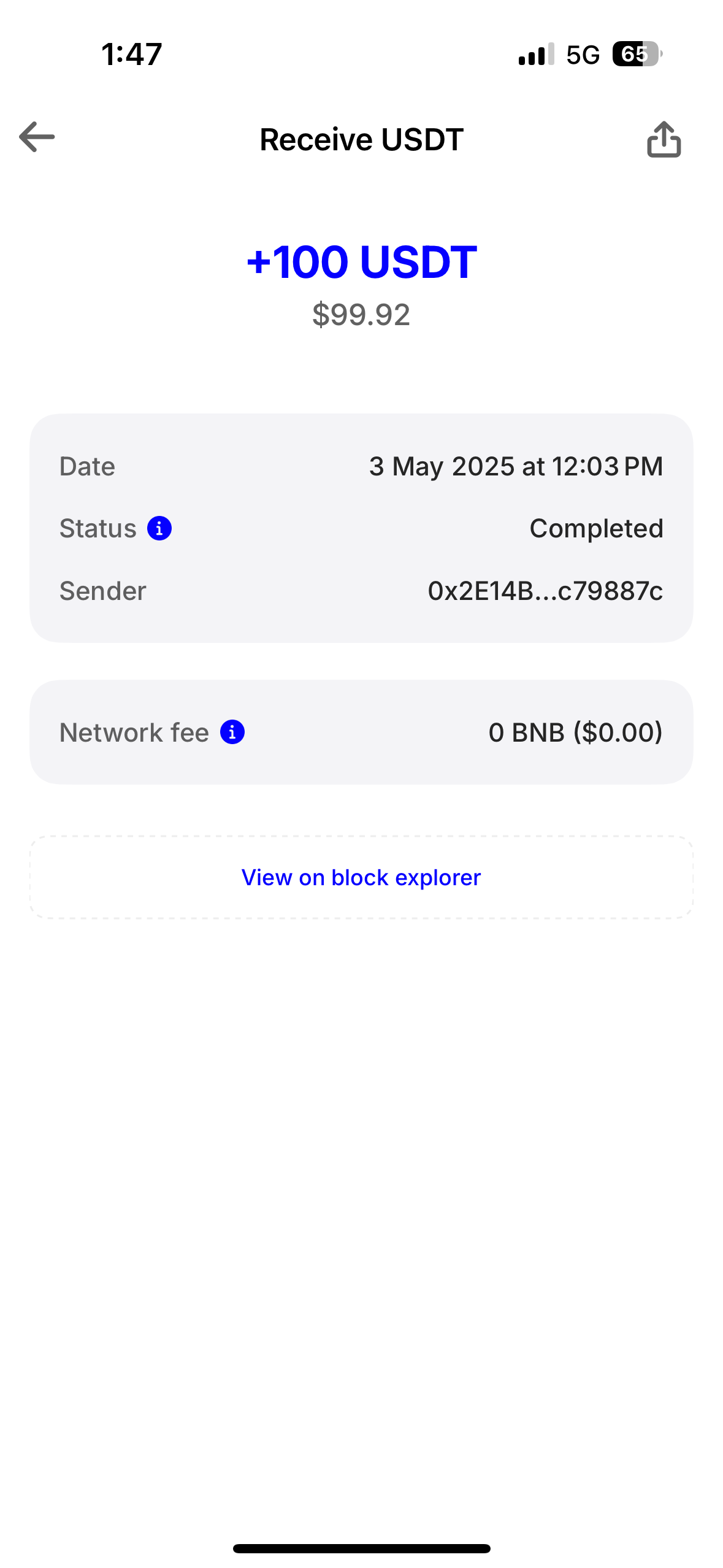Open the share transaction icon

tap(664, 140)
